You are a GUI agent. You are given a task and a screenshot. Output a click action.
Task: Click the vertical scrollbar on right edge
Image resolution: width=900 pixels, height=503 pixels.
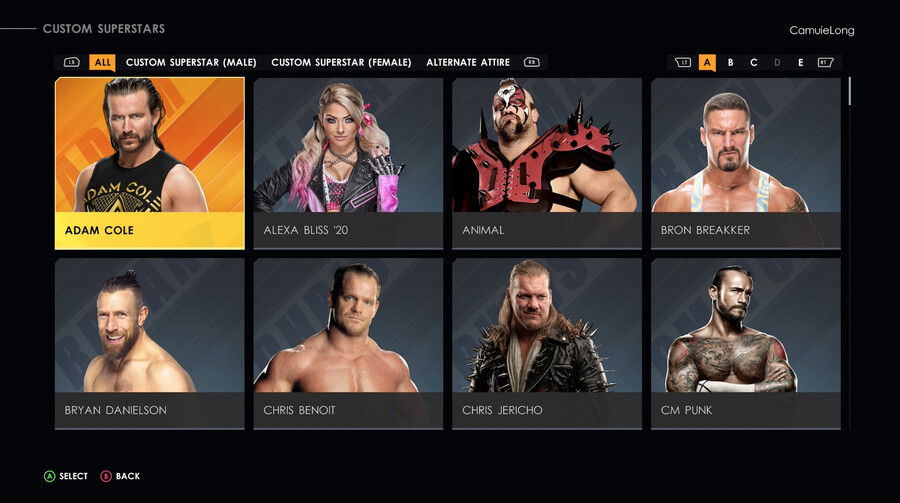tap(849, 253)
